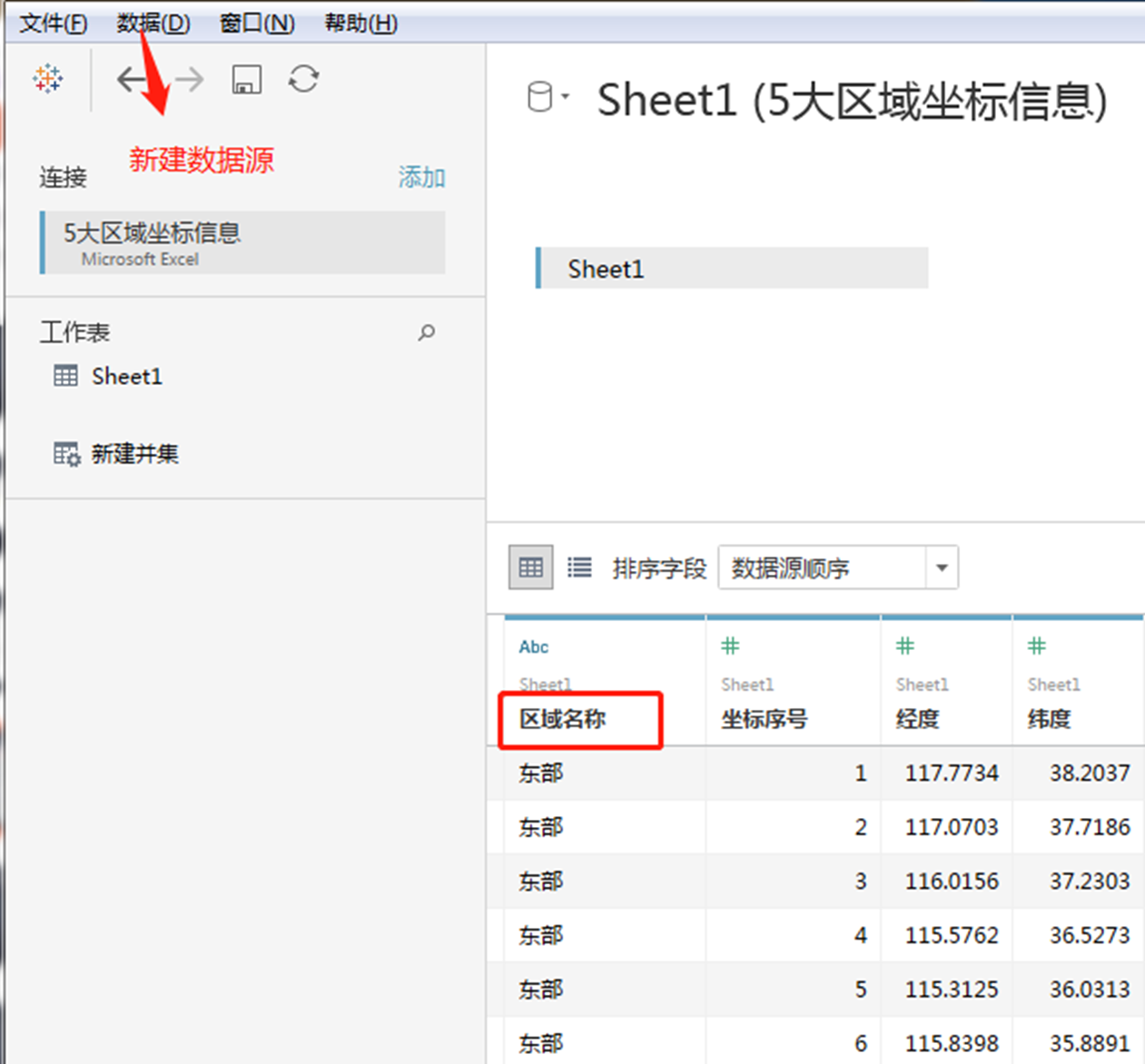The image size is (1145, 1064).
Task: Open the 数据源顺序 sort field dropdown
Action: click(838, 568)
